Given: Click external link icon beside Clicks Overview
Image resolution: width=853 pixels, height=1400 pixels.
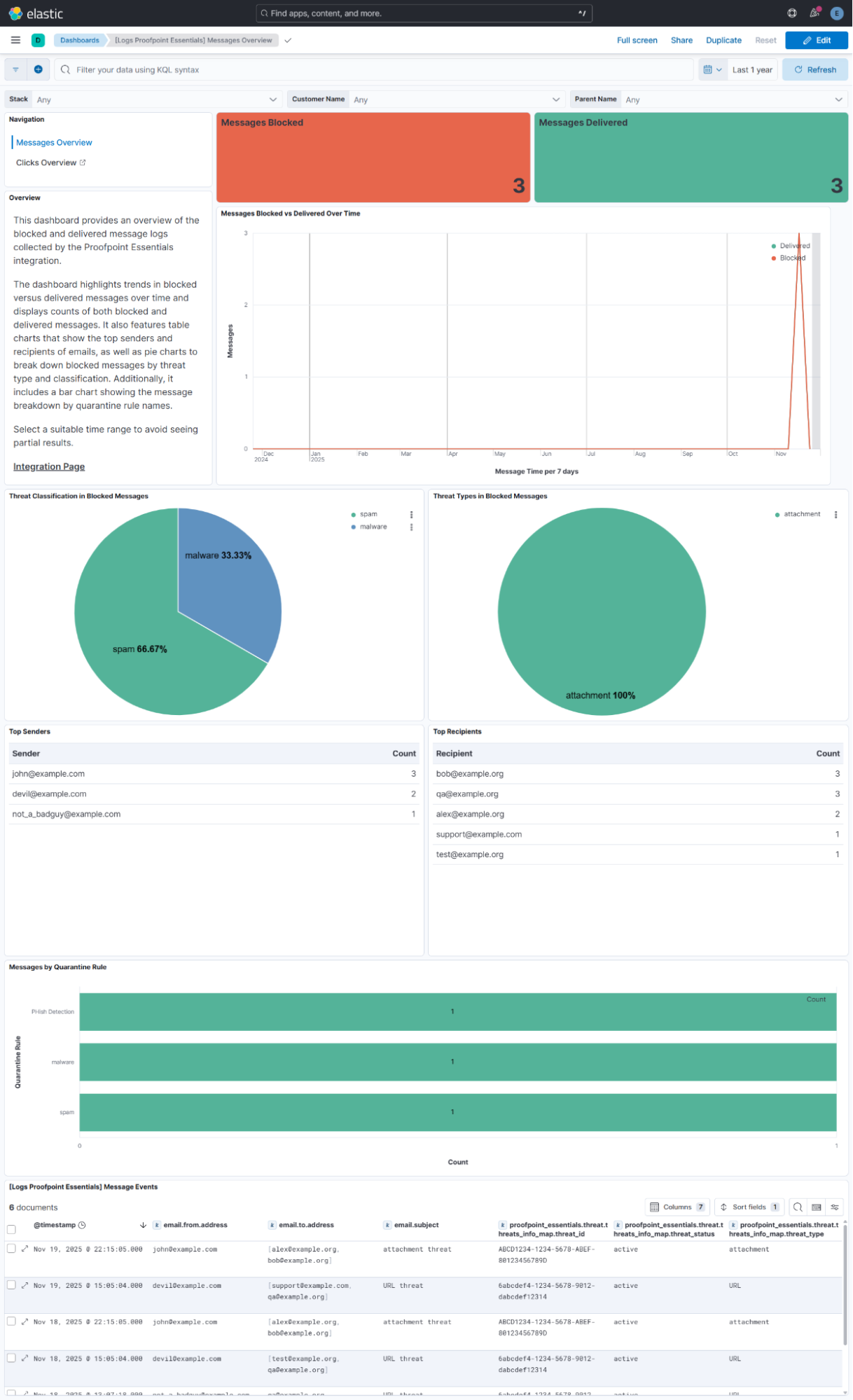Looking at the screenshot, I should coord(83,162).
